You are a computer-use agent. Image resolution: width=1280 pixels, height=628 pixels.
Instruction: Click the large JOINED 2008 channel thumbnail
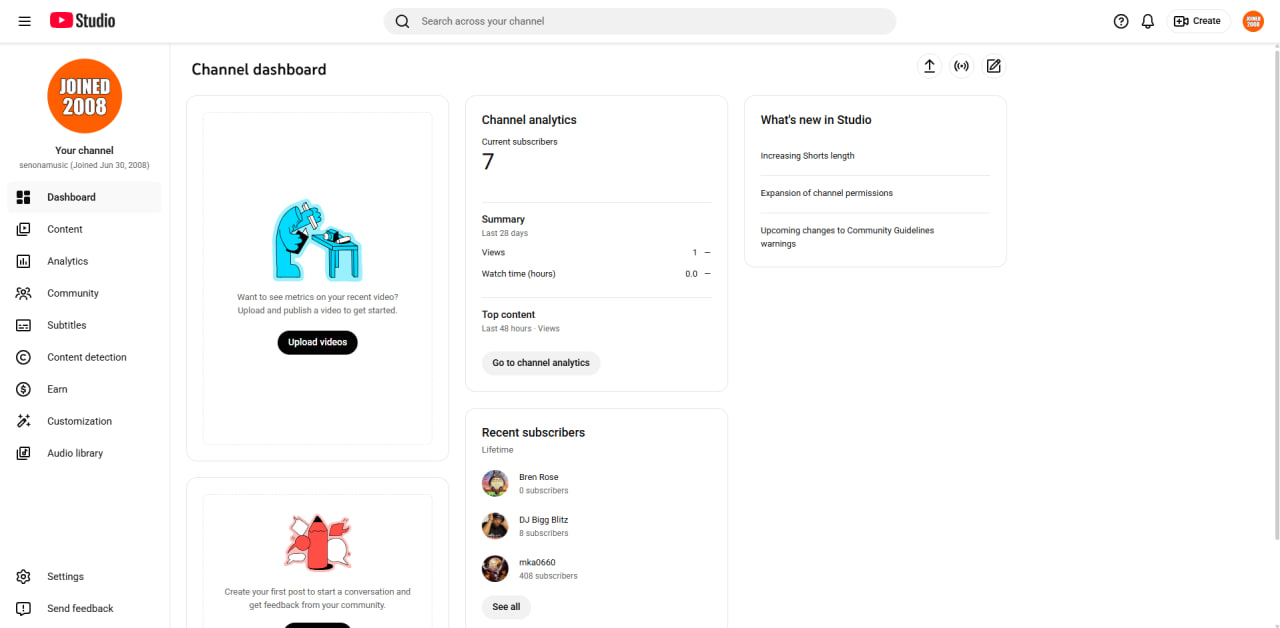coord(84,96)
